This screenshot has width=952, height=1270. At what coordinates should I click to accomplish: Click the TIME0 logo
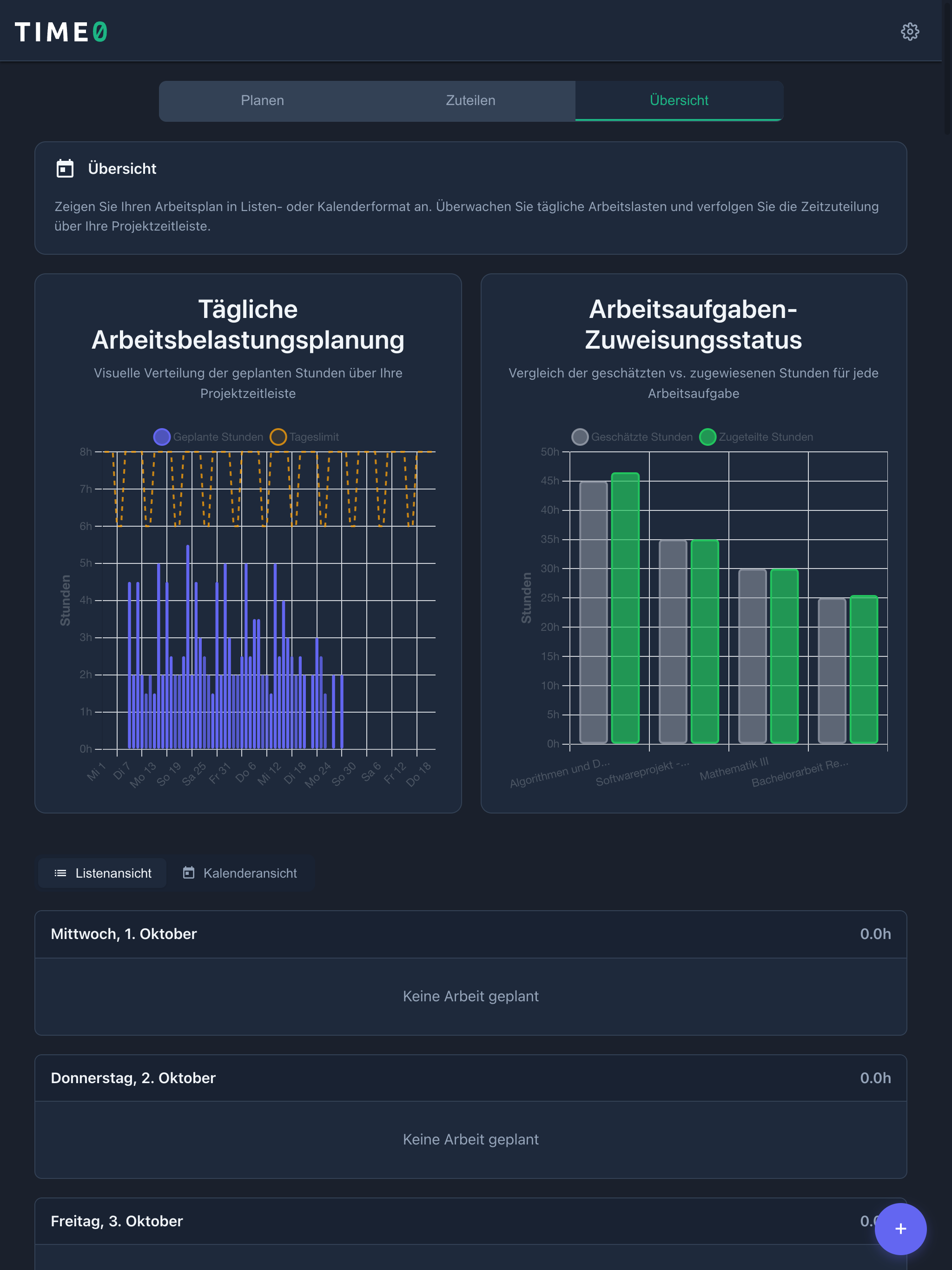(x=61, y=32)
